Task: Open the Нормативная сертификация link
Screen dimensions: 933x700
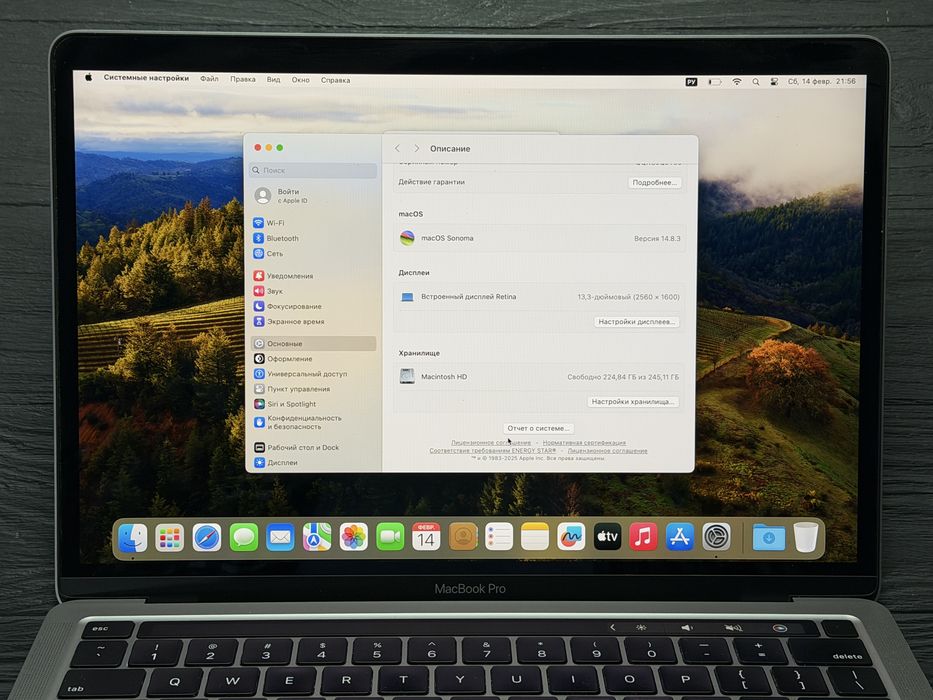Action: click(x=584, y=443)
